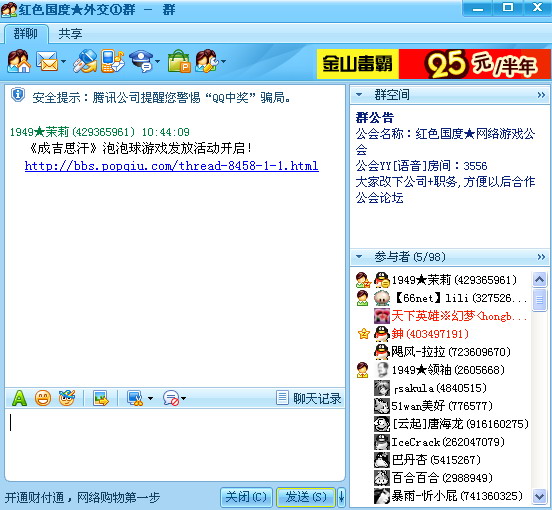Select member 1949★茉莉 (429365961) in list
552x510 pixels.
[441, 280]
